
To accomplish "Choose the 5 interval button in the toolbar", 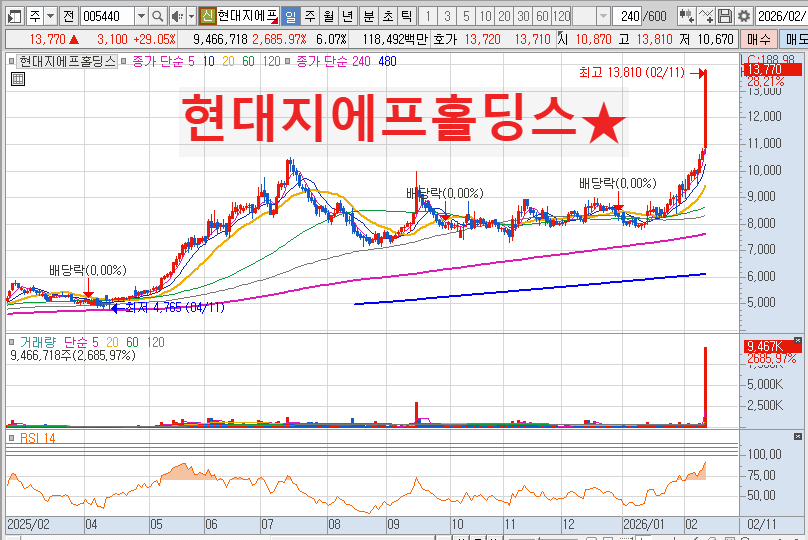I will click(466, 16).
